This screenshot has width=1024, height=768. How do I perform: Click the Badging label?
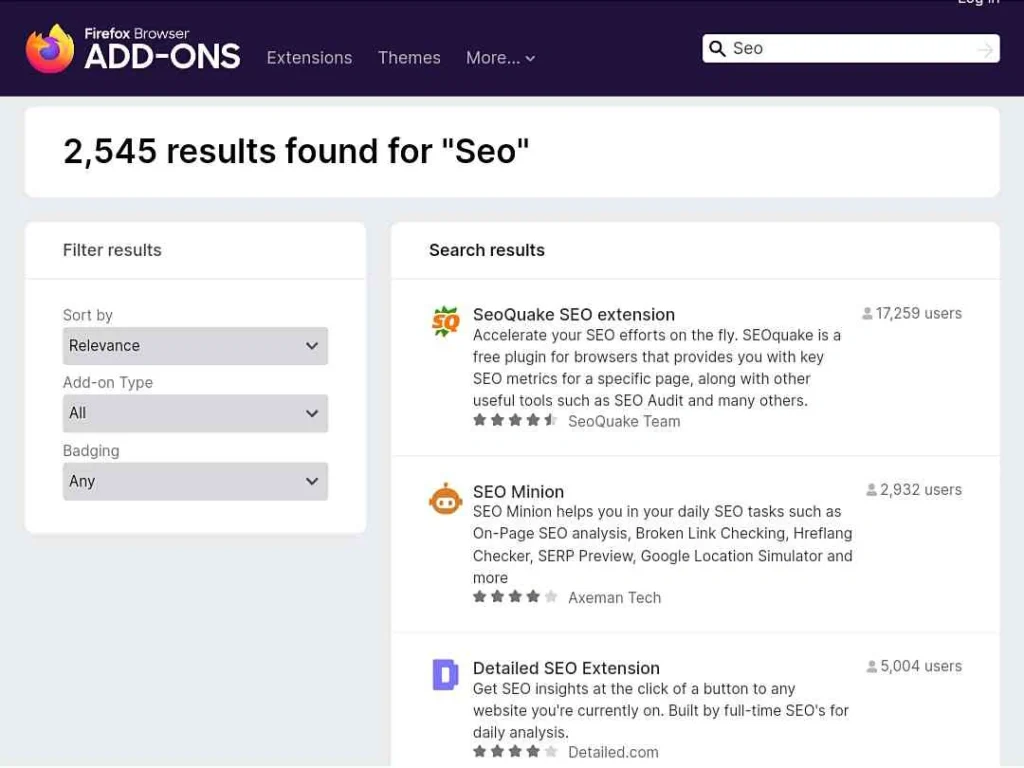[91, 451]
